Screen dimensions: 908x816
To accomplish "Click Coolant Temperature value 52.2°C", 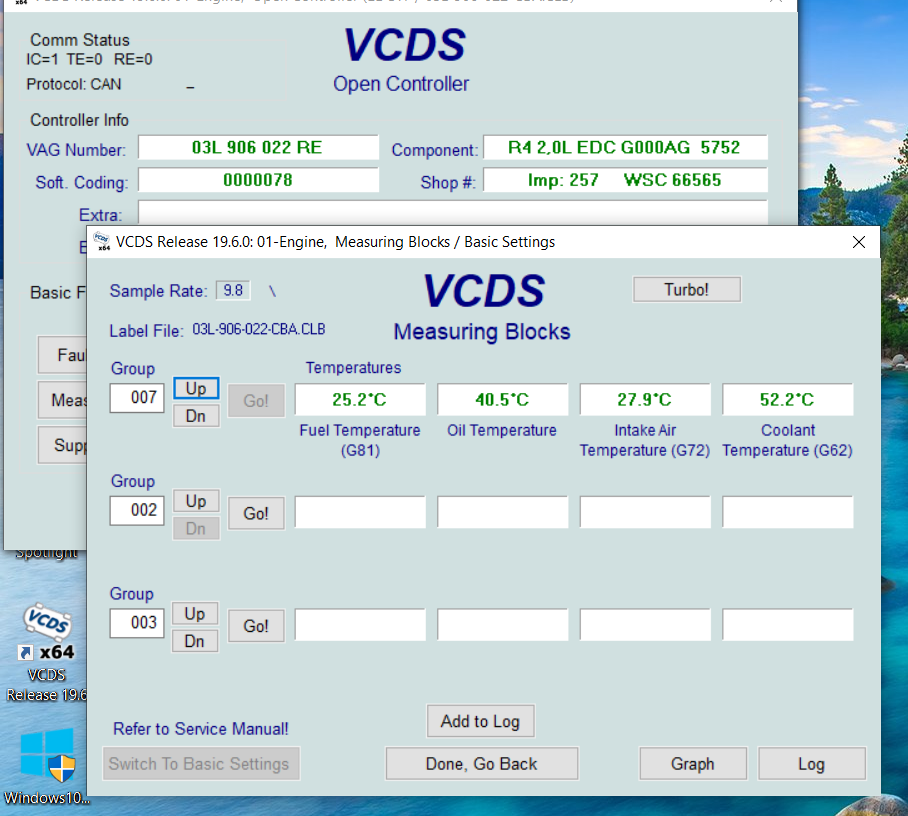I will click(788, 400).
